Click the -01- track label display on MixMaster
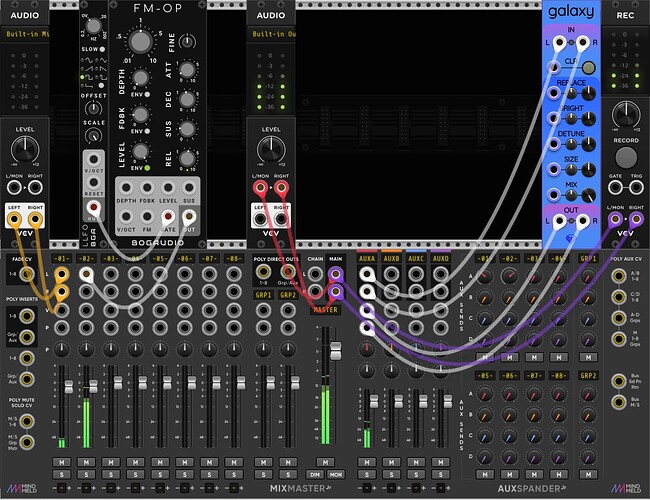650x500 pixels. tap(61, 258)
